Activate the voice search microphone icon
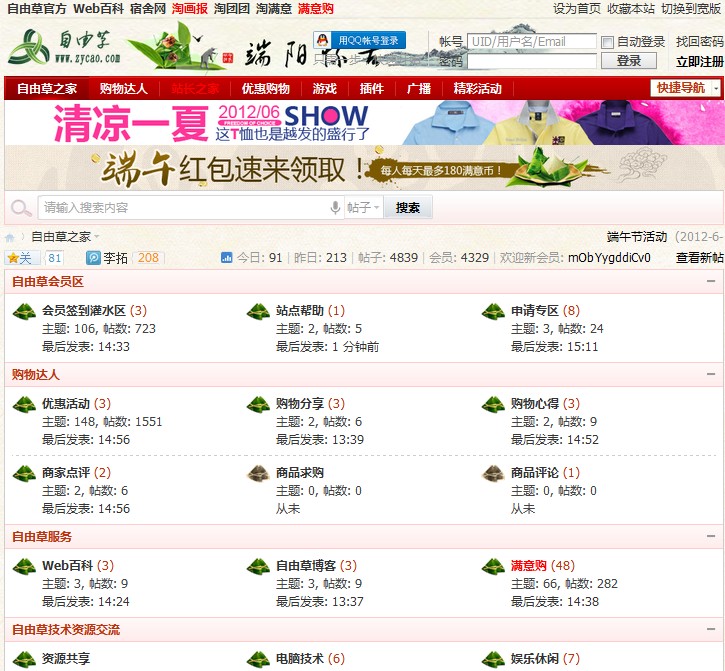Viewport: 725px width, 671px height. click(x=336, y=208)
